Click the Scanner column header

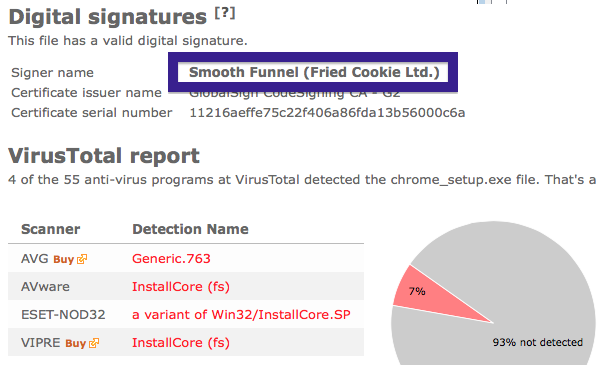51,229
